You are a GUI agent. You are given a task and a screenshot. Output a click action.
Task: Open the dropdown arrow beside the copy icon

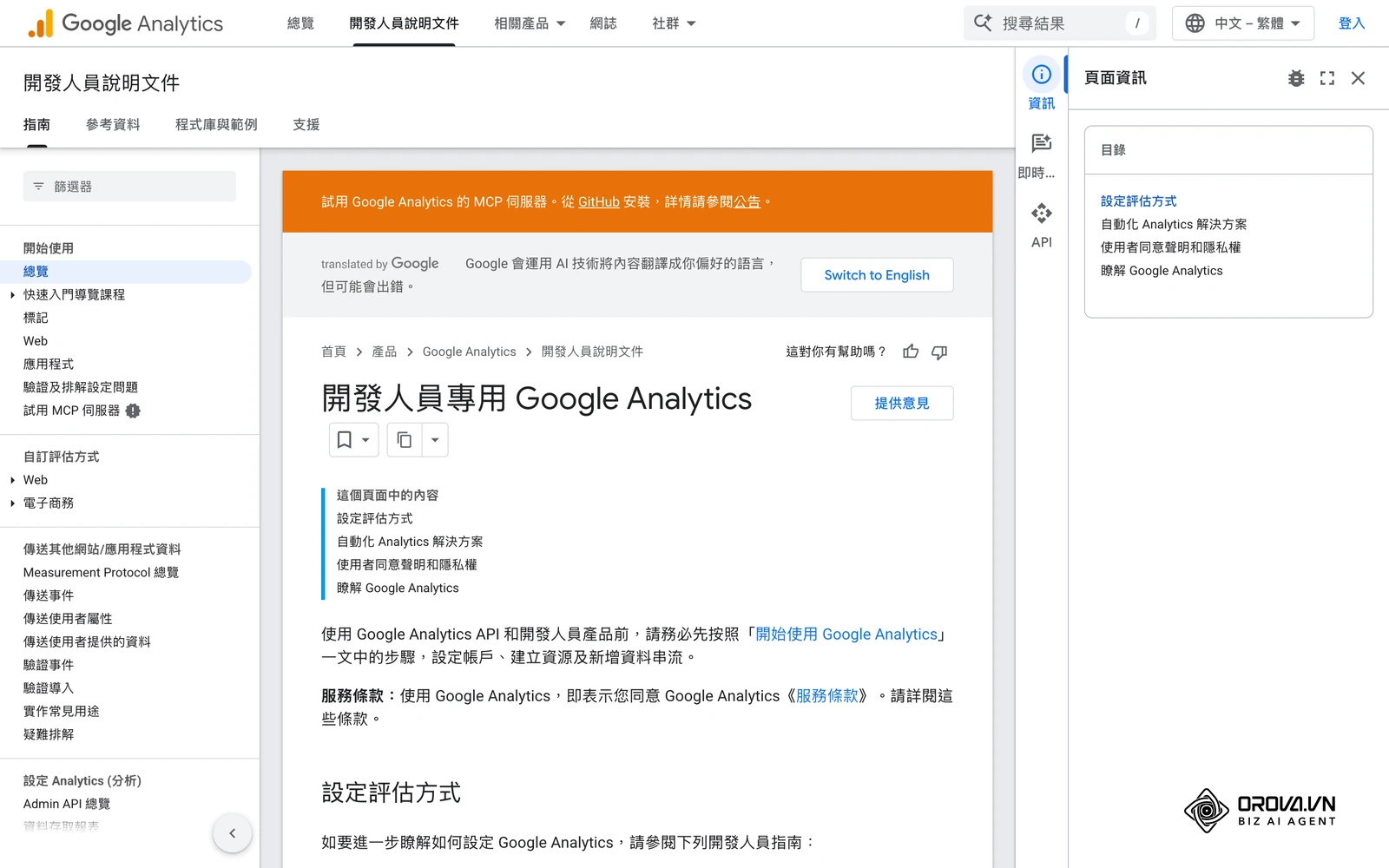click(x=435, y=440)
